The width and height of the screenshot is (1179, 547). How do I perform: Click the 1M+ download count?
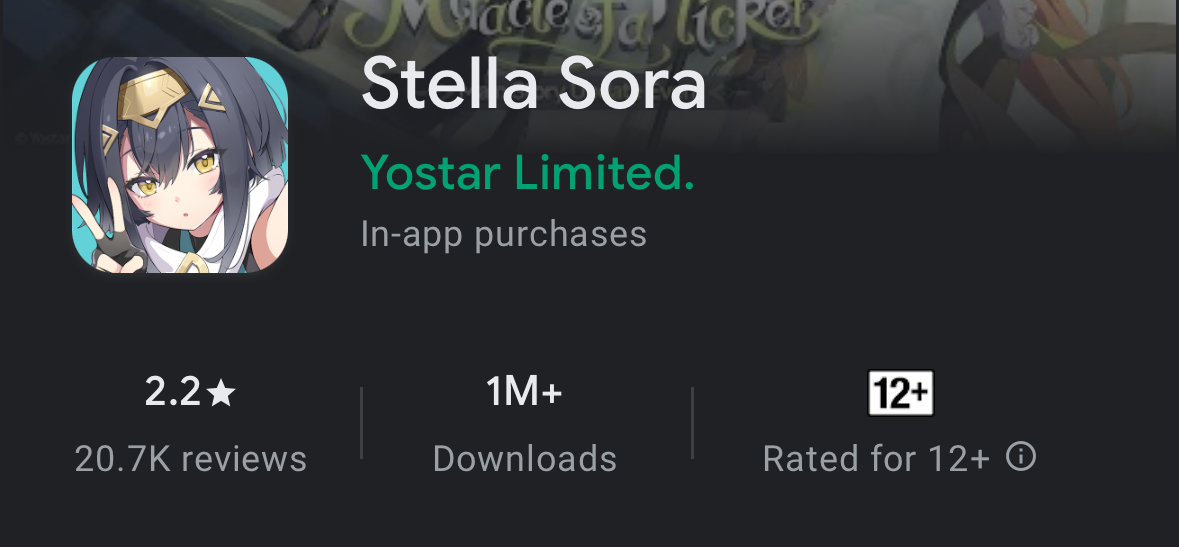point(524,393)
